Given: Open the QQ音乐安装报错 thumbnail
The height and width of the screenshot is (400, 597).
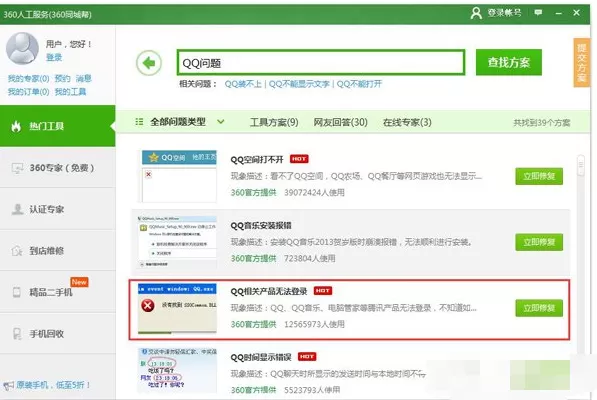Looking at the screenshot, I should (177, 242).
